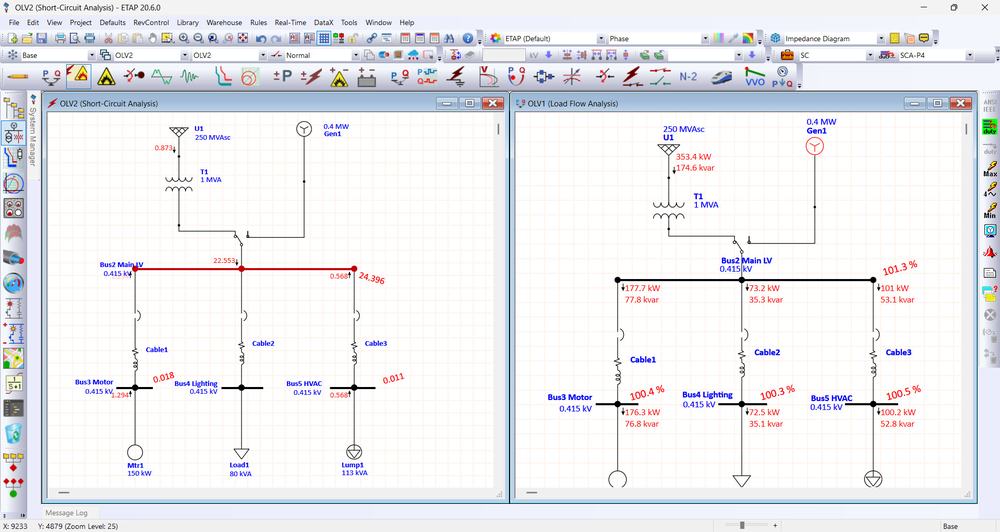Open the Tools menu
Viewport: 1000px width, 532px height.
(349, 22)
